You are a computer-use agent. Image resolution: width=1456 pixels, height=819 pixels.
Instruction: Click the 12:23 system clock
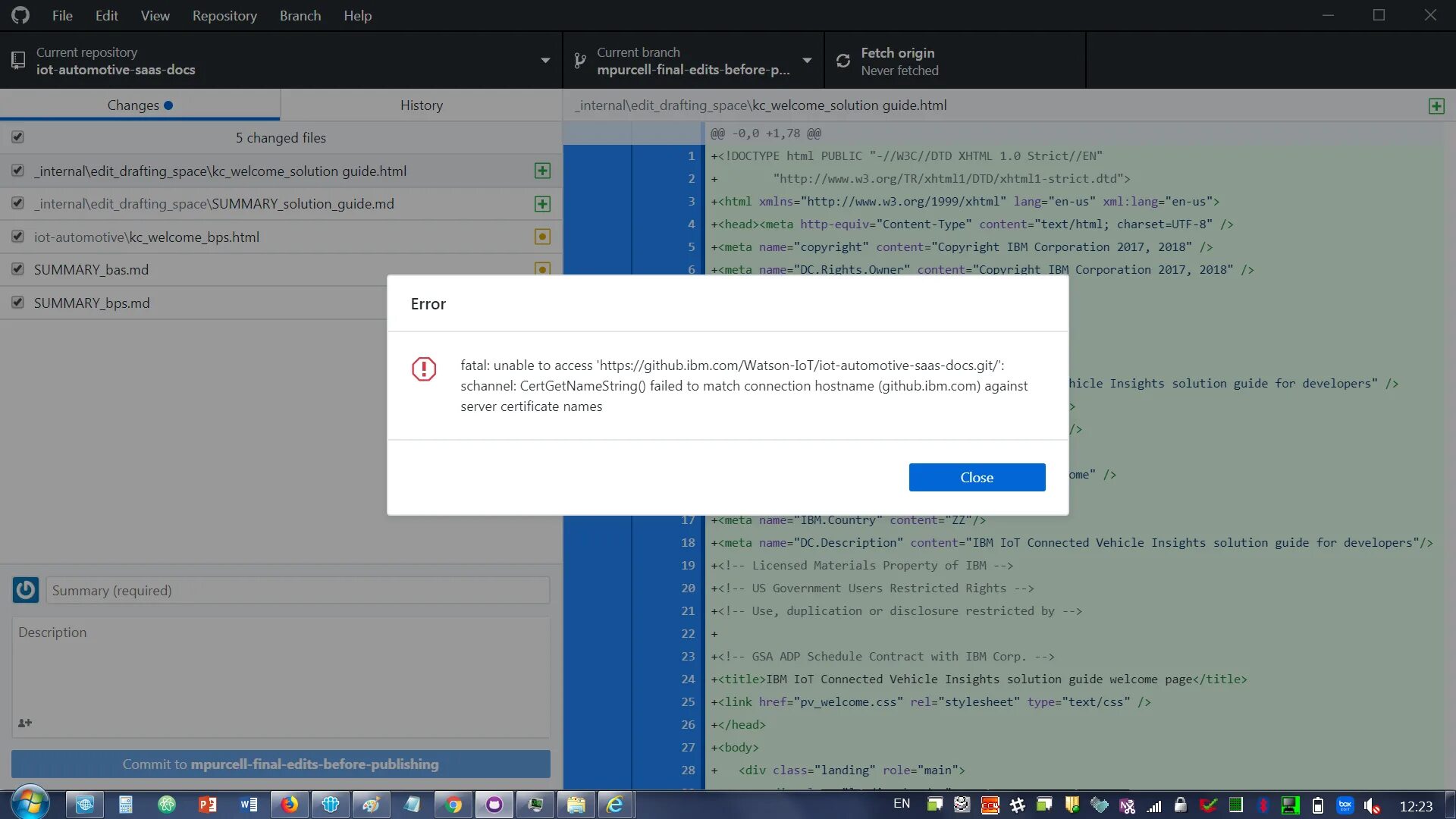[1416, 806]
